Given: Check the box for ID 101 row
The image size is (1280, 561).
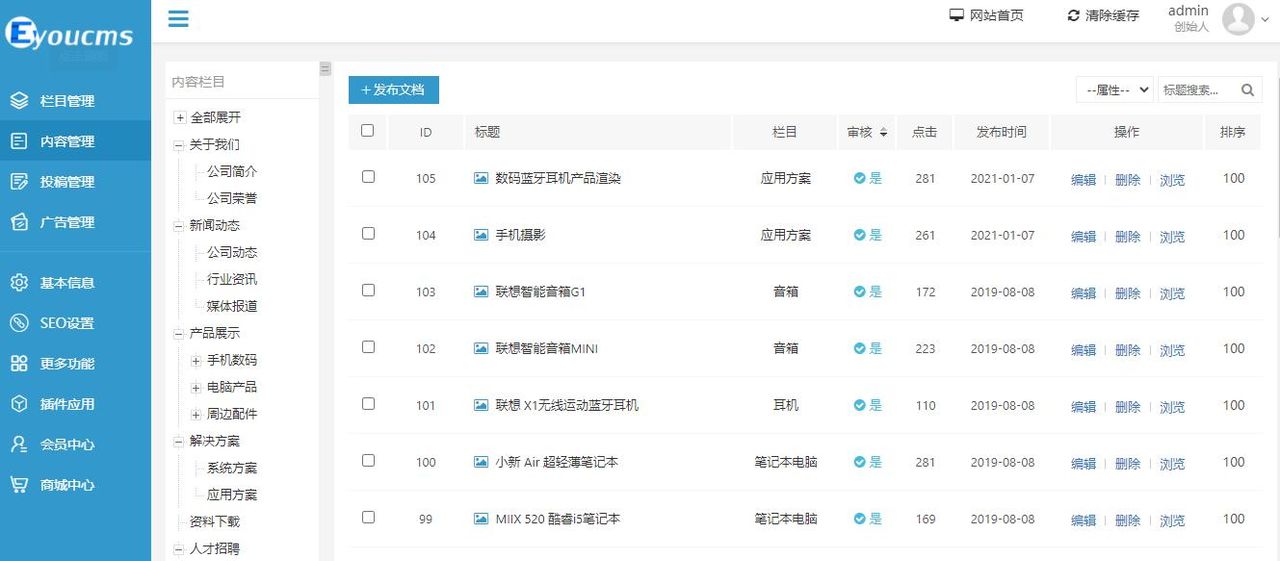Looking at the screenshot, I should coord(368,404).
